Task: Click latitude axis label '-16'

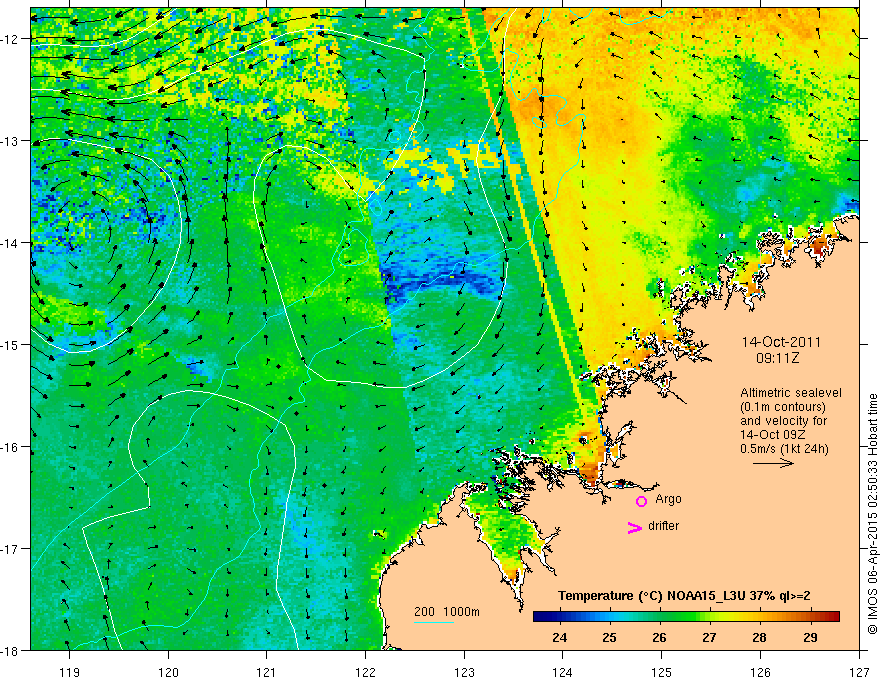Action: point(11,447)
